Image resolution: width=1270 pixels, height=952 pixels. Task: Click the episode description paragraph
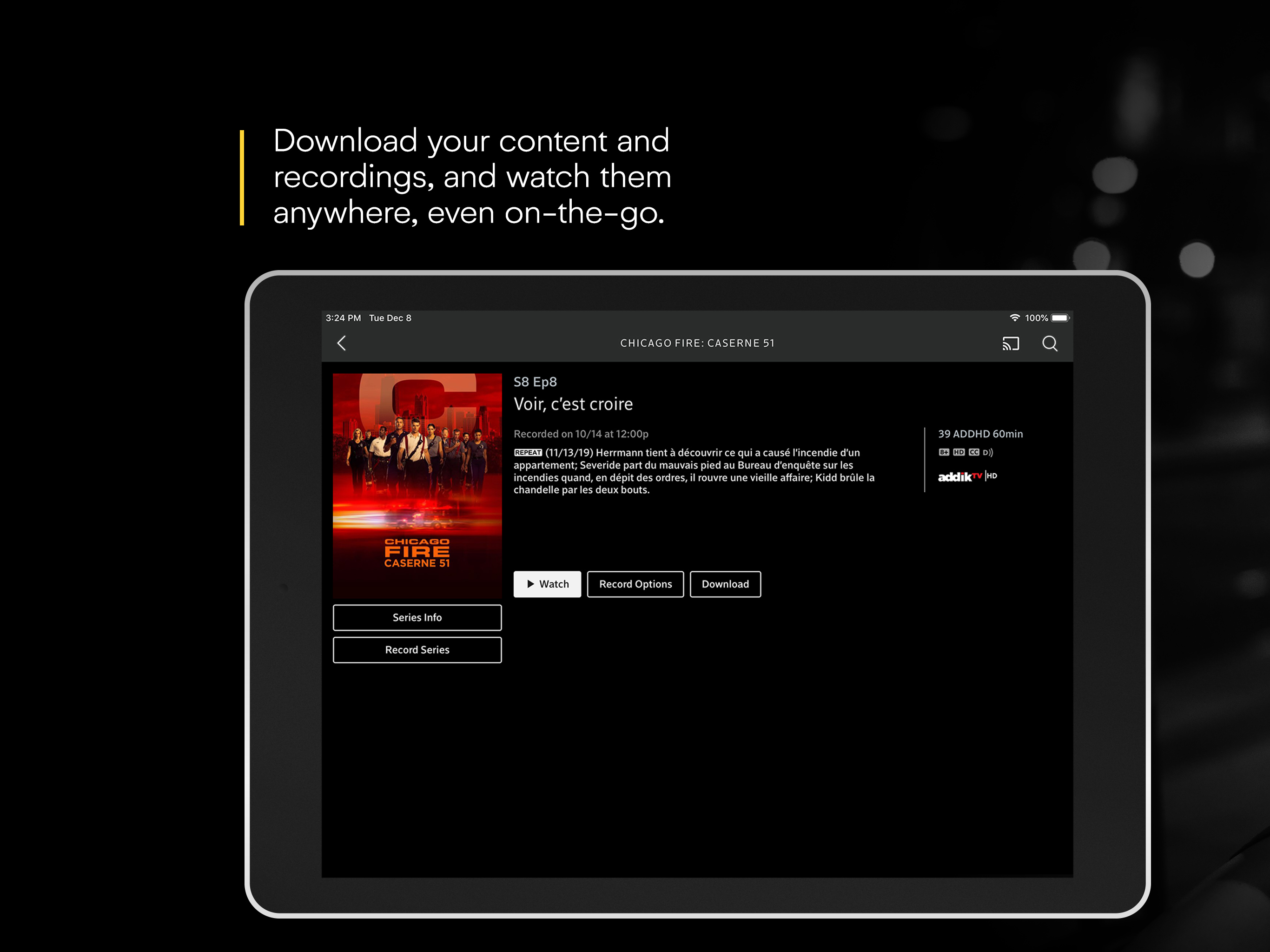694,471
